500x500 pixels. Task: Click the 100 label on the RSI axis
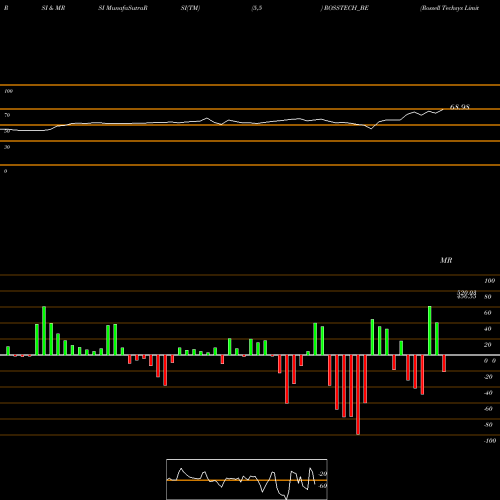[9, 91]
